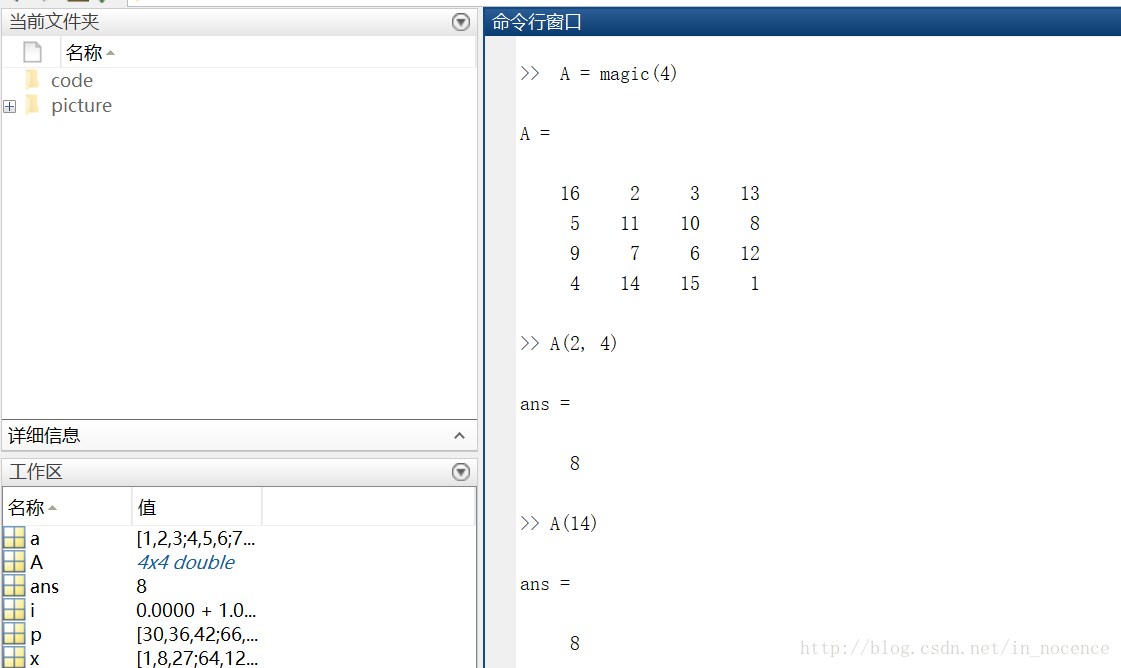Screen dimensions: 1121x668
Task: Expand the picture folder tree node
Action: click(x=10, y=106)
